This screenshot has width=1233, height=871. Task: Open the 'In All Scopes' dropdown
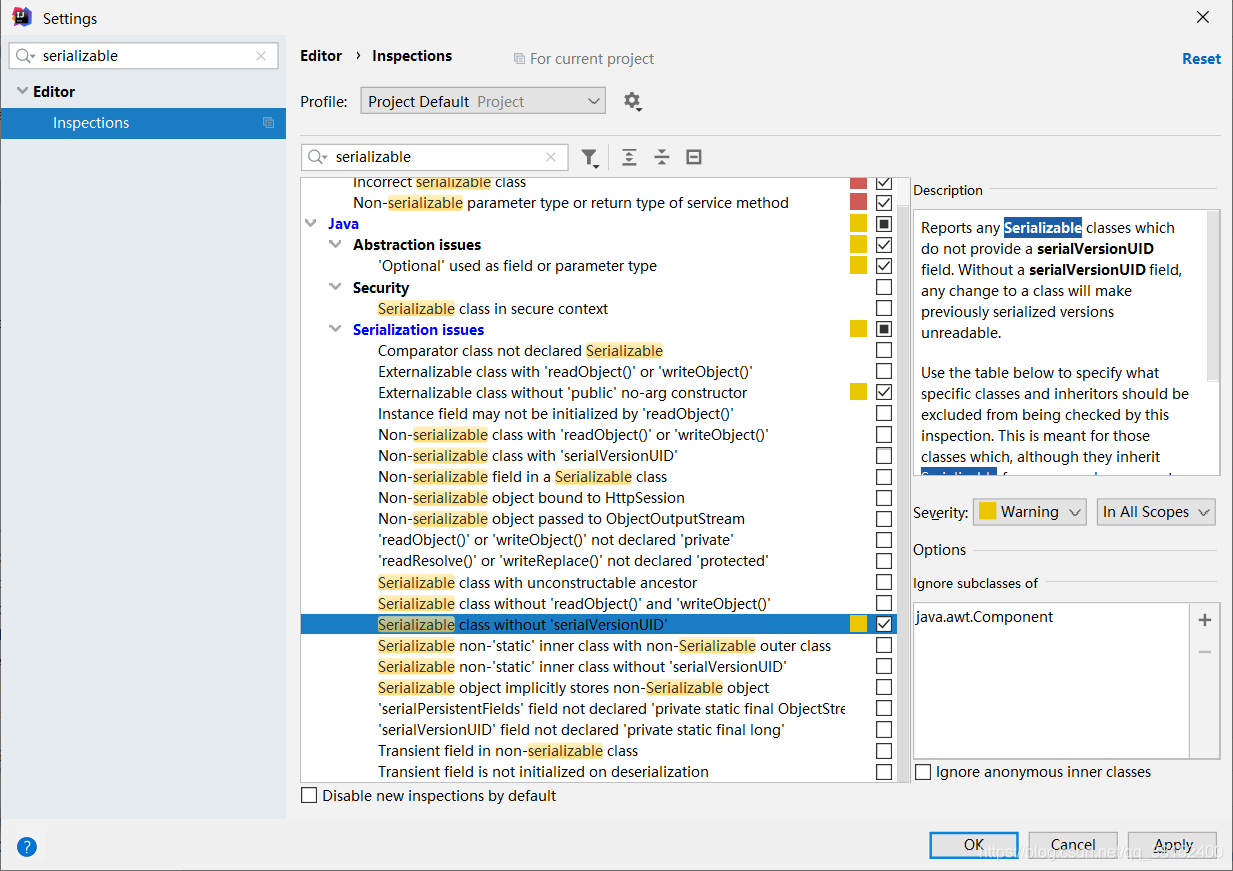pyautogui.click(x=1155, y=512)
